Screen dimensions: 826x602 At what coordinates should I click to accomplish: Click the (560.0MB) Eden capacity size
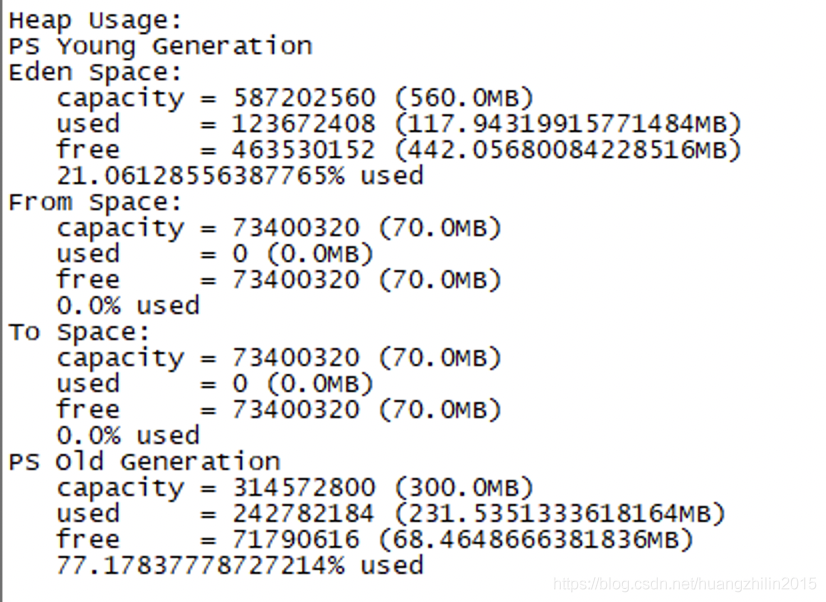[464, 98]
